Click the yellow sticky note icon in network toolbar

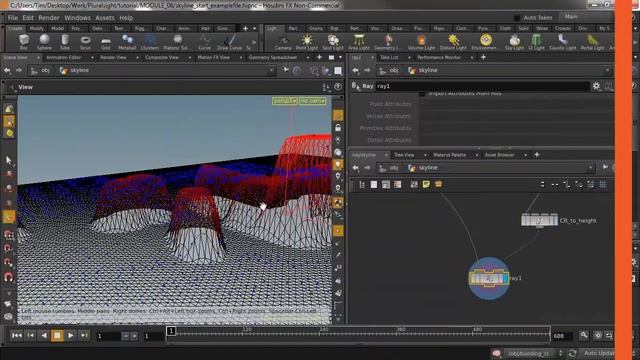[426, 184]
